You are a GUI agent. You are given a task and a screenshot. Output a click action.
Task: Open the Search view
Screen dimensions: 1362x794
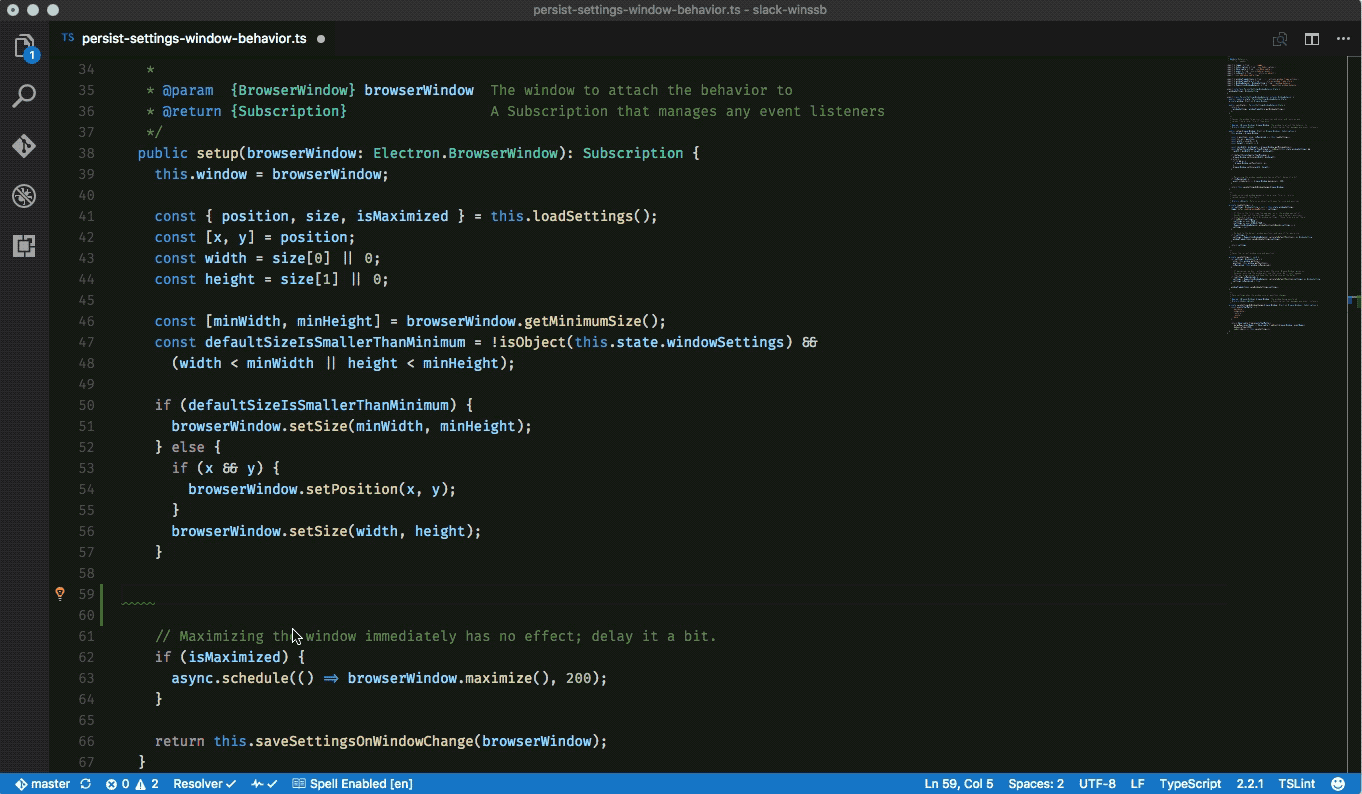coord(24,96)
